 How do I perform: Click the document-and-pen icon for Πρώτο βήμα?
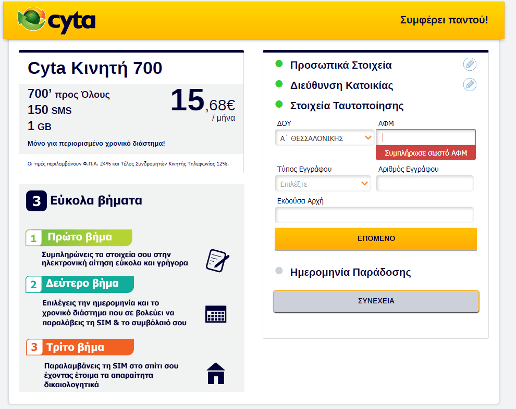(217, 260)
